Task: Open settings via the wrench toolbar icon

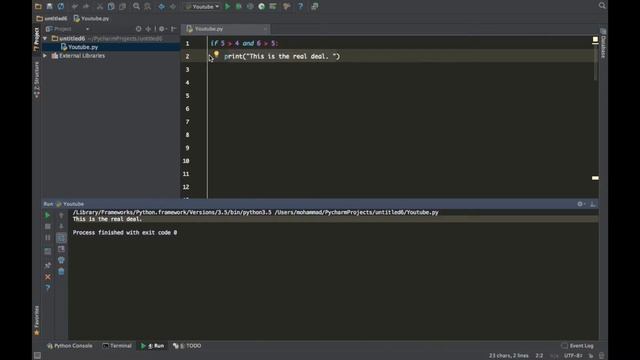Action: tap(287, 7)
